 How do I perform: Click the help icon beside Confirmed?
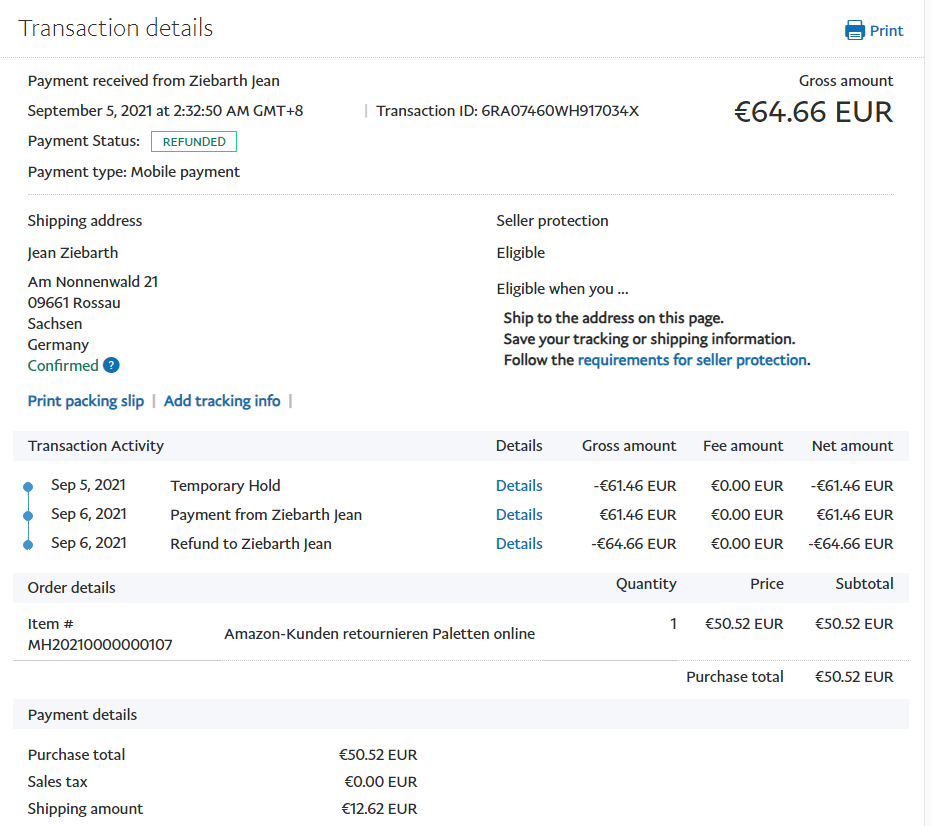(x=111, y=366)
